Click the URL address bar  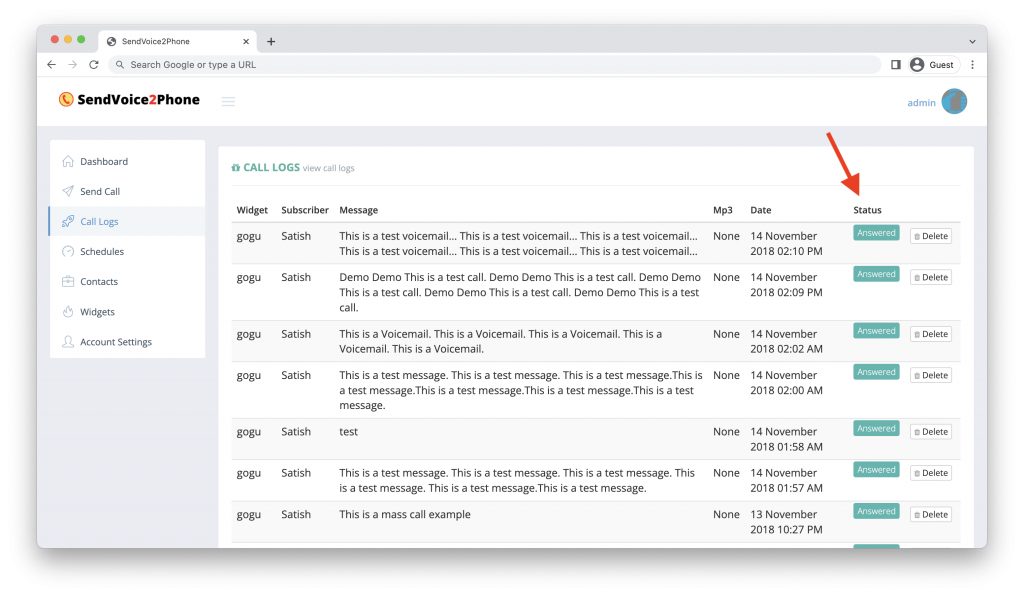495,65
